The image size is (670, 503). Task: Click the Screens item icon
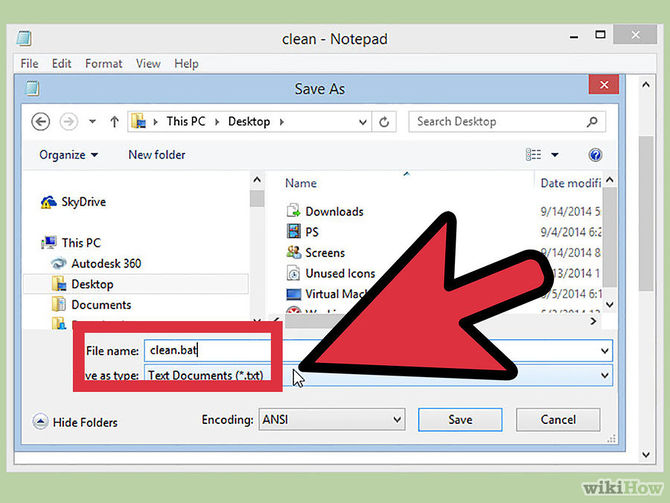[293, 253]
